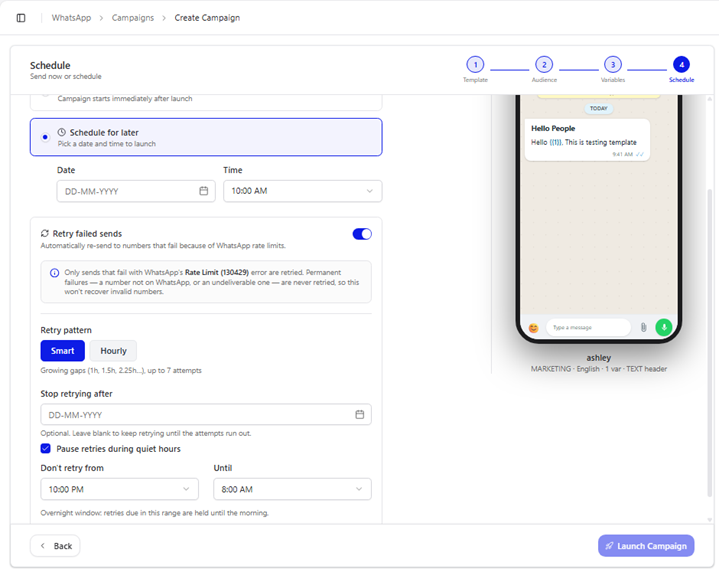Select the Schedule for later radio button
This screenshot has width=719, height=569.
(x=45, y=137)
